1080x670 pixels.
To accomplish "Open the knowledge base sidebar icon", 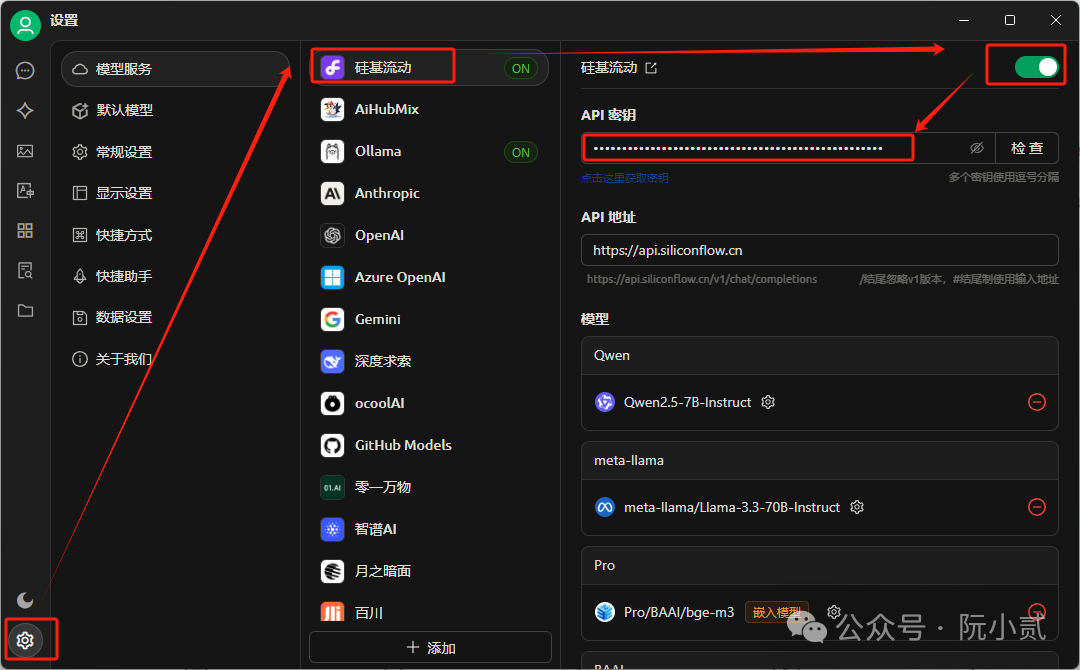I will [x=25, y=271].
